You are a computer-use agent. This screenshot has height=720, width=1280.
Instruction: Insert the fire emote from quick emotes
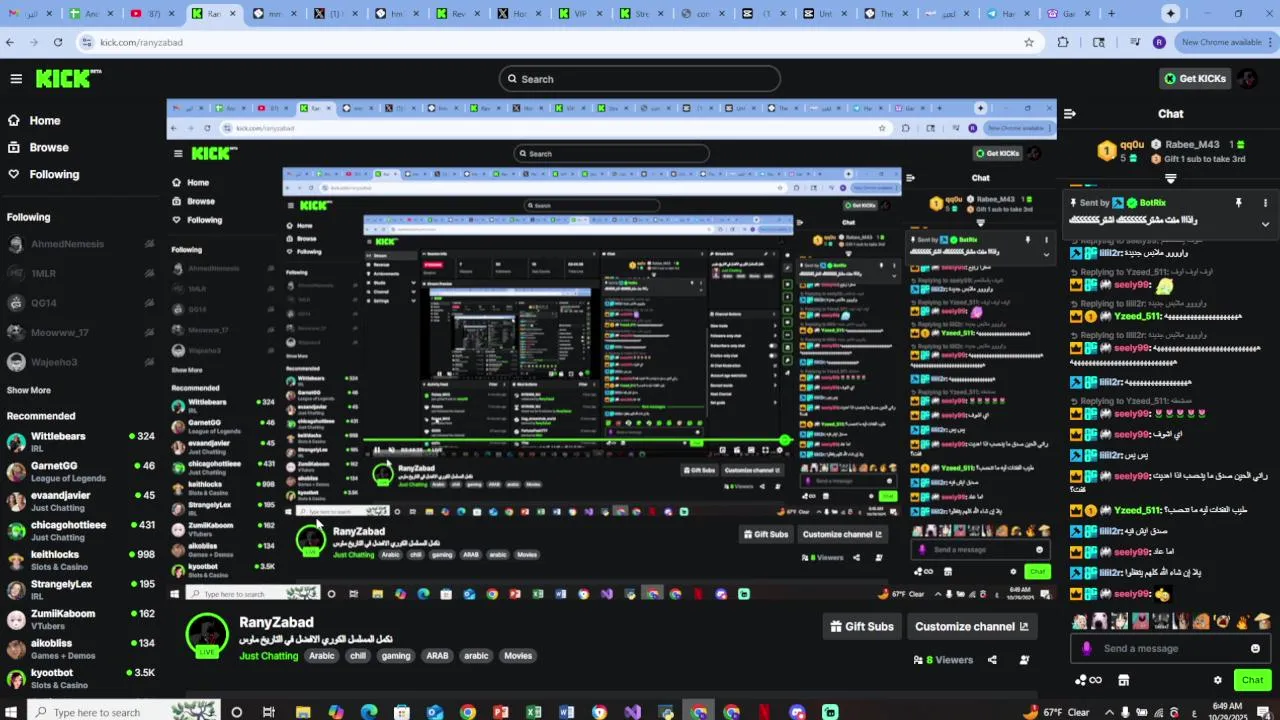(x=1242, y=621)
